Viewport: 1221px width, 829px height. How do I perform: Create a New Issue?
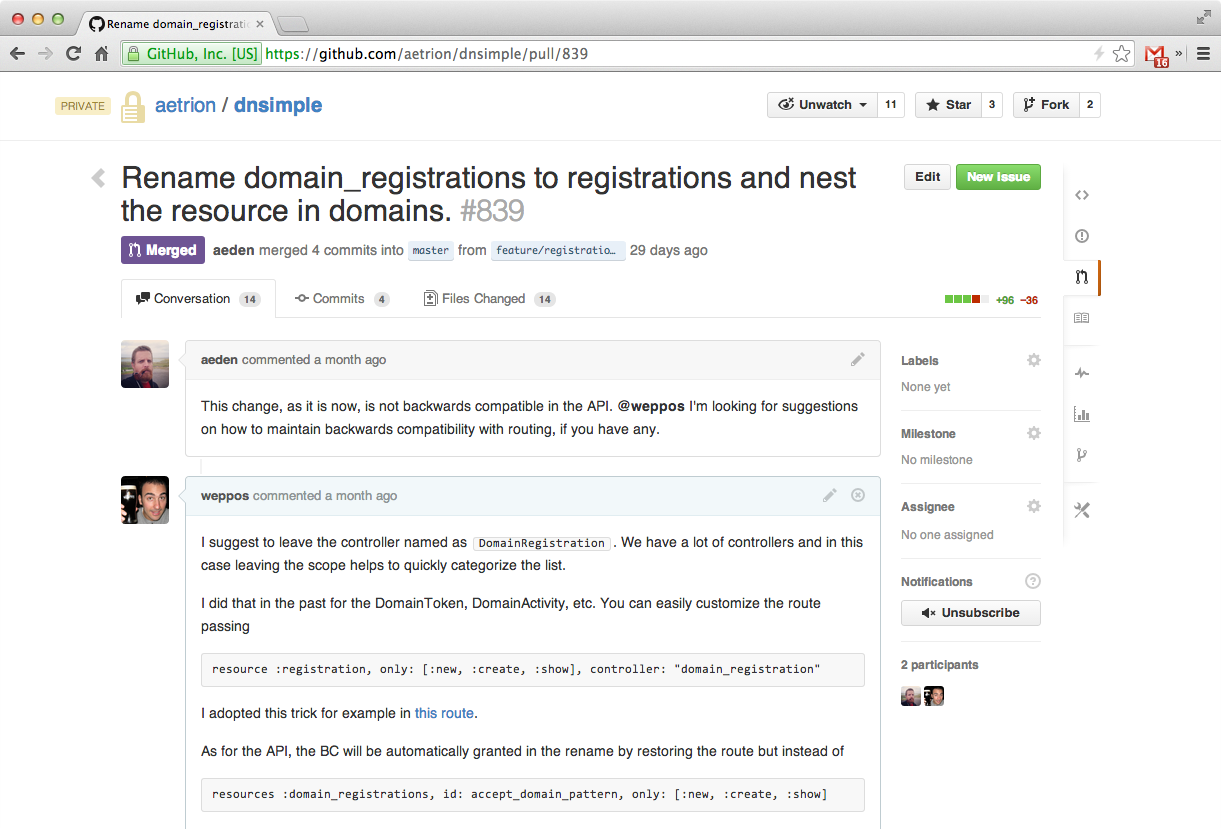[x=998, y=177]
